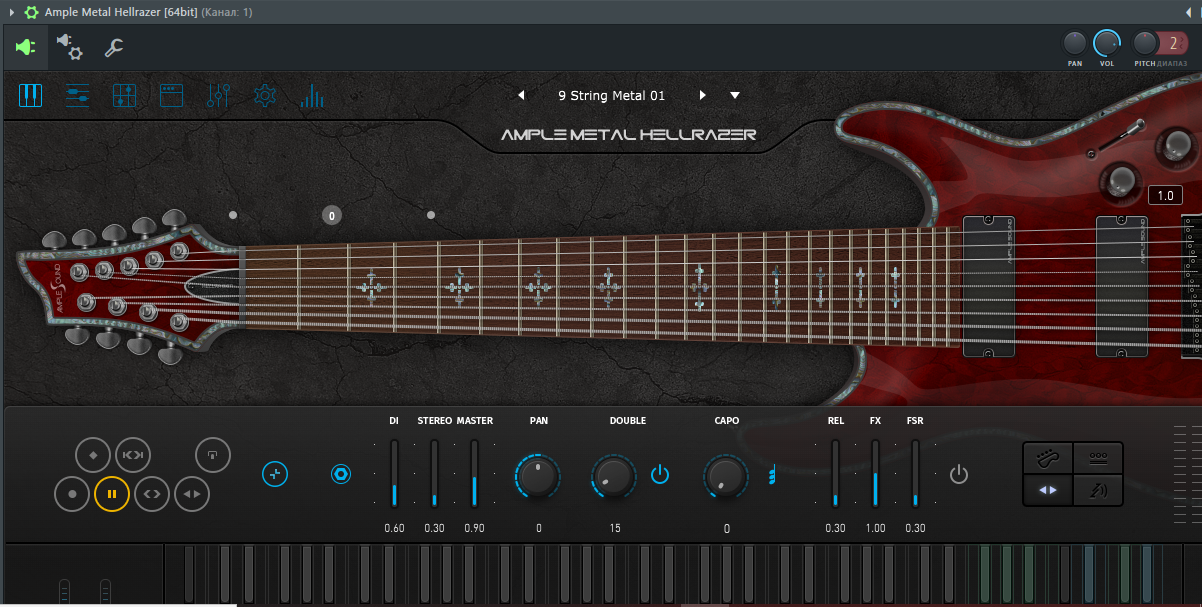1202x607 pixels.
Task: Adjust the channel VOL knob
Action: coord(1107,43)
